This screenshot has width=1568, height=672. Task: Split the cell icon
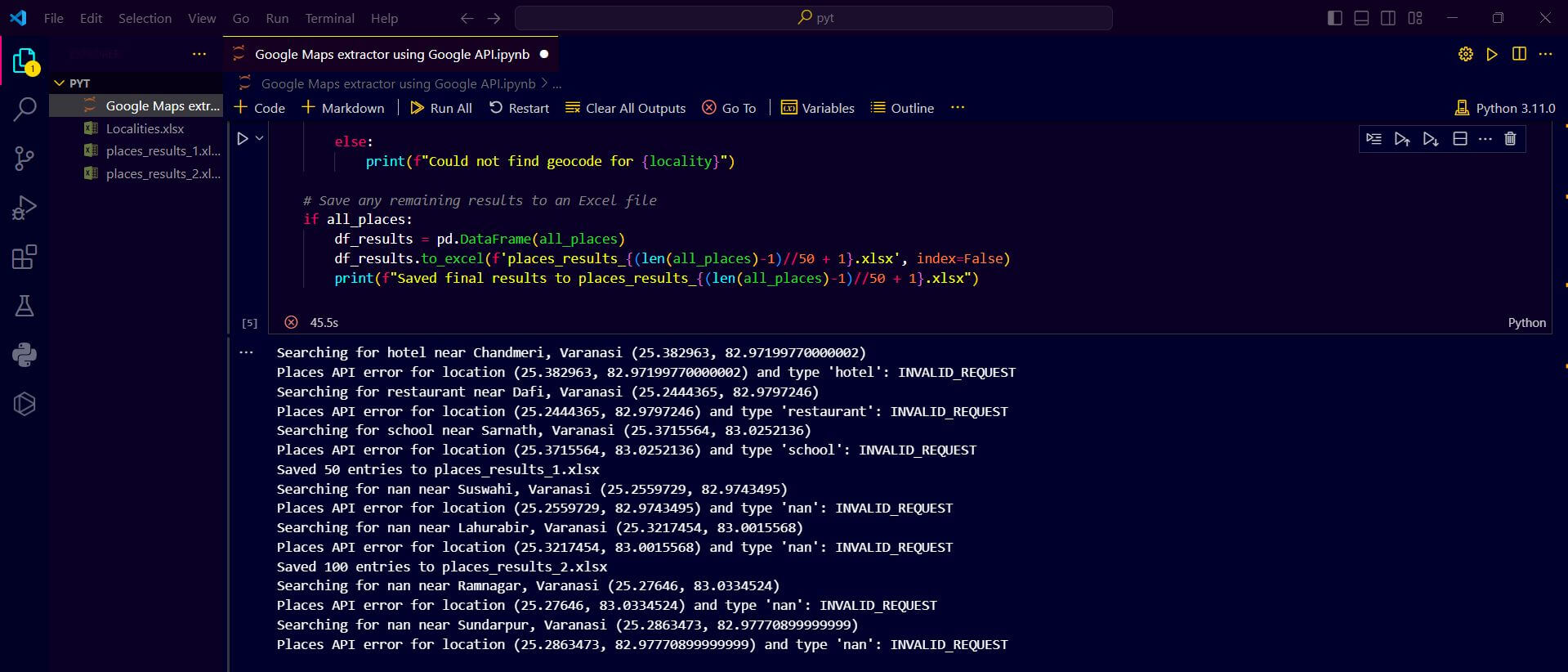pyautogui.click(x=1460, y=139)
